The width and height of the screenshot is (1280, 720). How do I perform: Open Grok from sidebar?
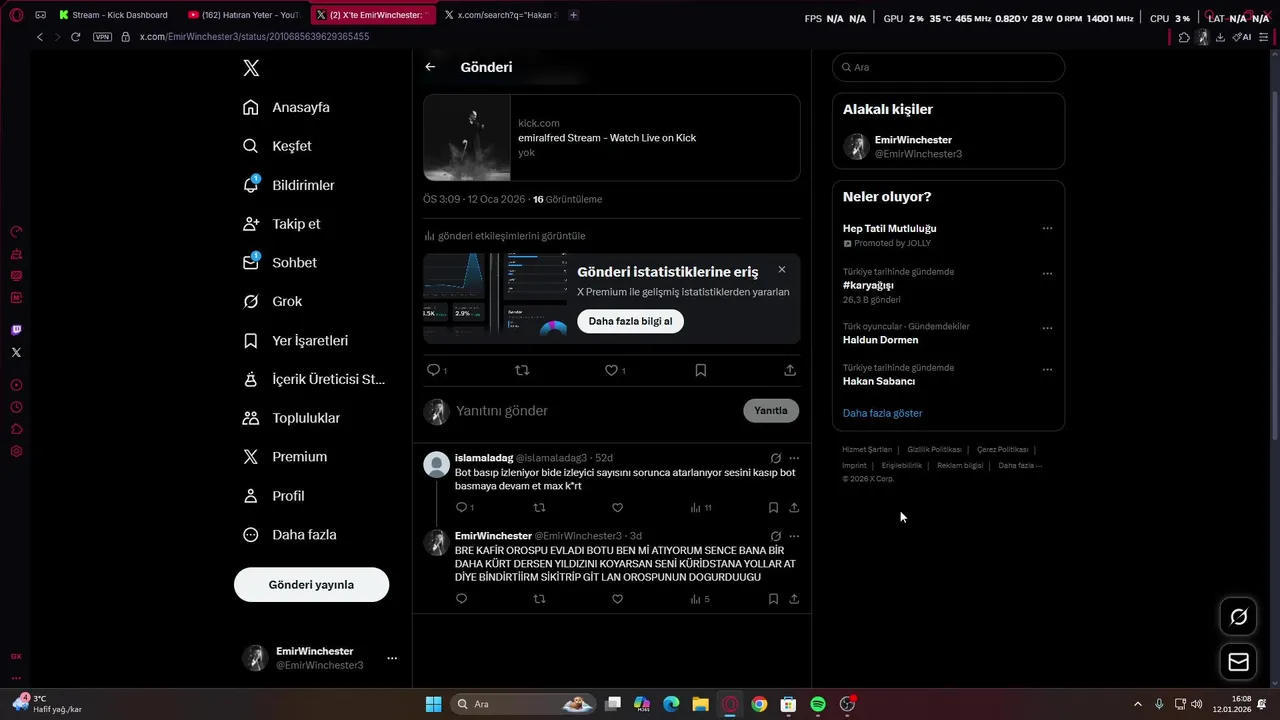(272, 301)
